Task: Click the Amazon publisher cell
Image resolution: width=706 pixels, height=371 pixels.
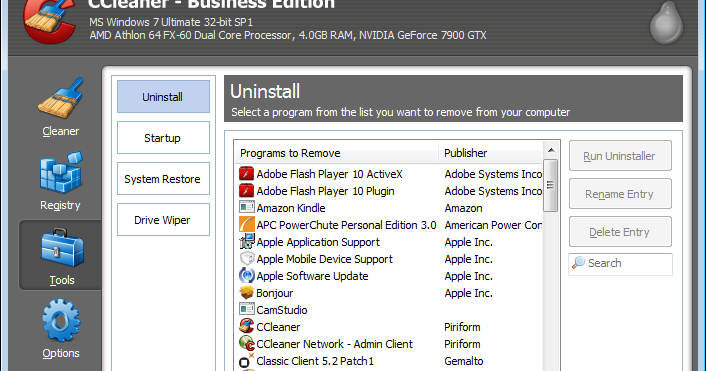Action: [x=463, y=208]
